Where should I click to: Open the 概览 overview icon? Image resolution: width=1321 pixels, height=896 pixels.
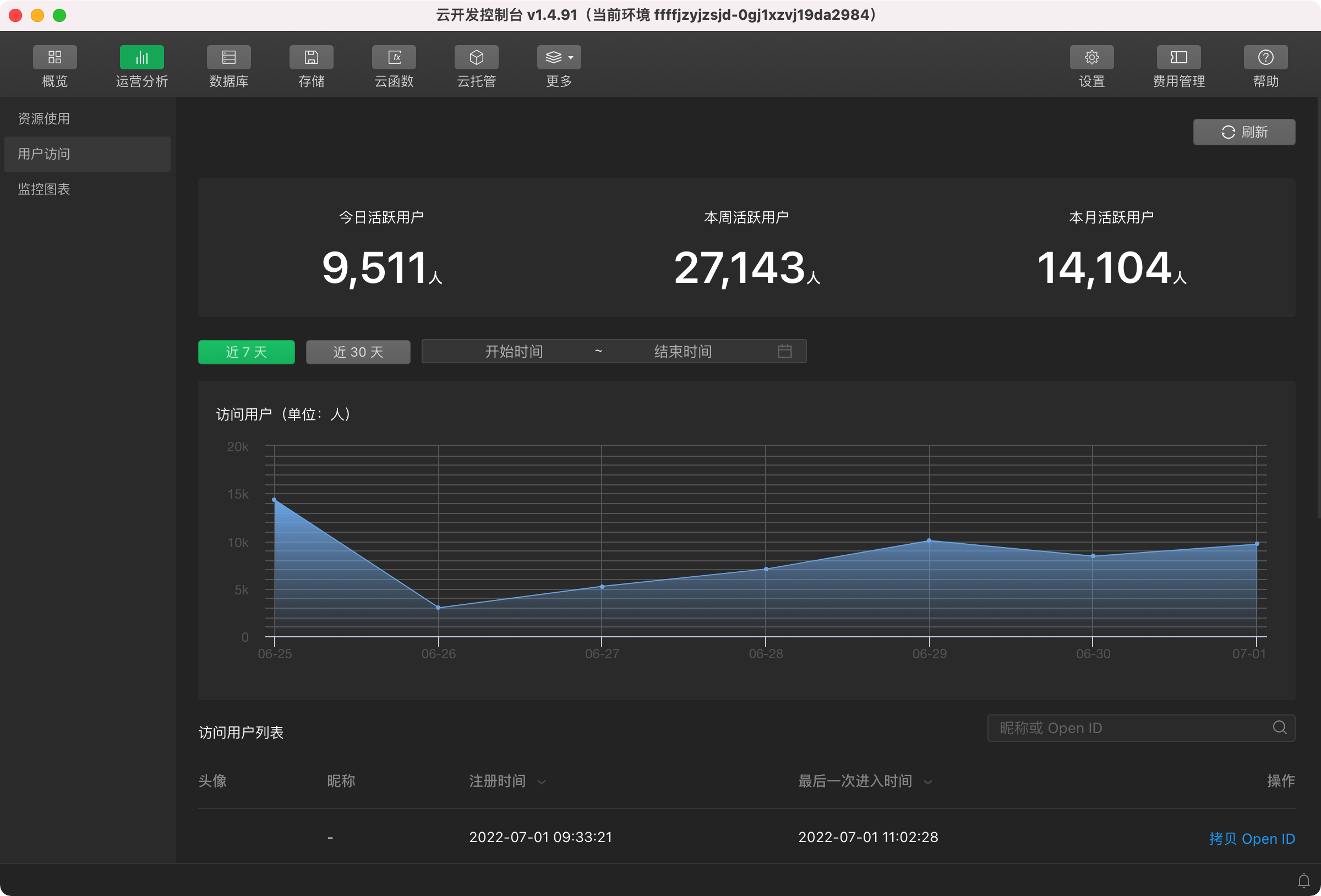tap(54, 57)
